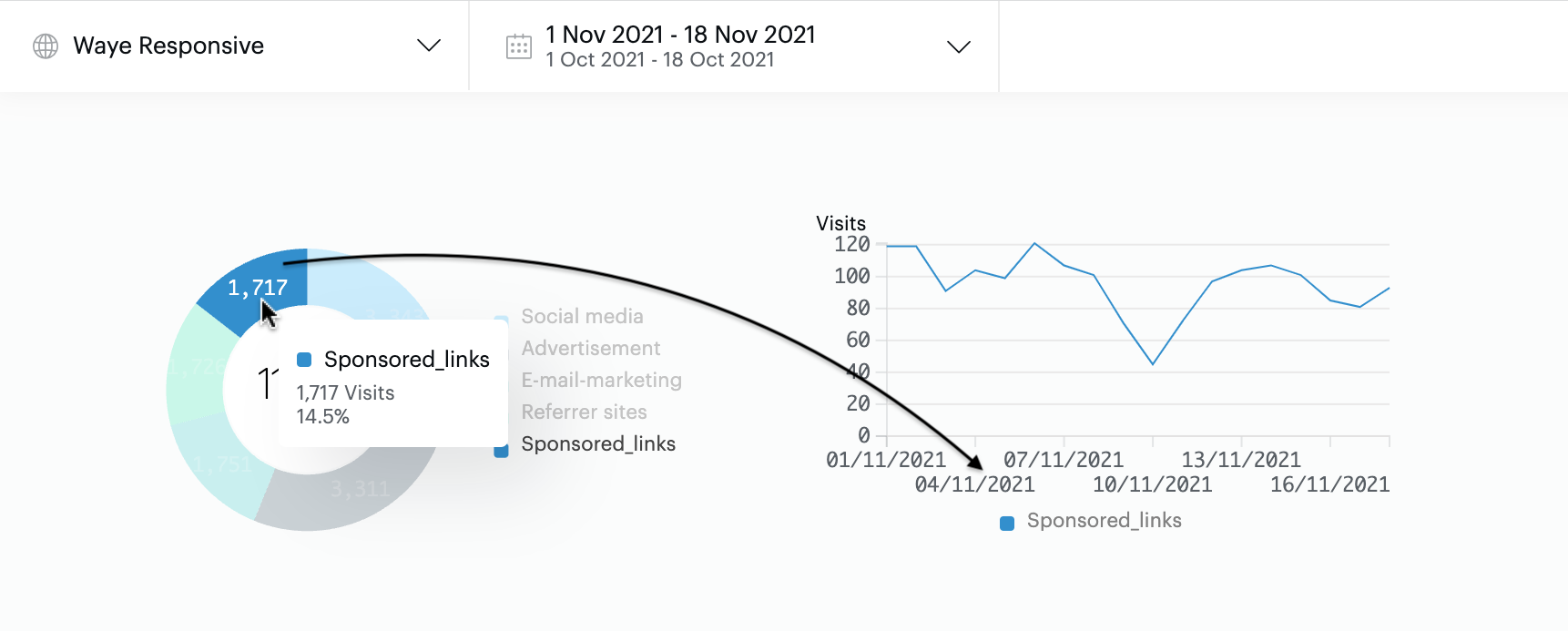This screenshot has height=631, width=1568.
Task: Toggle Social media legend entry
Action: (582, 316)
